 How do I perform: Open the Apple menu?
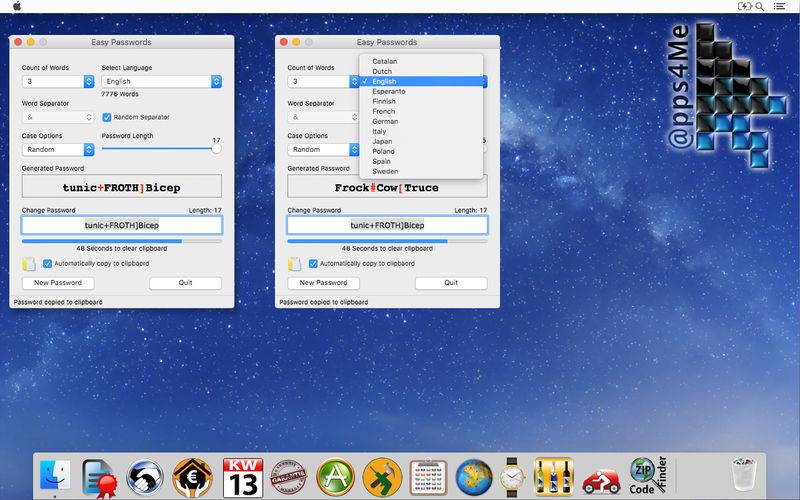pos(17,6)
